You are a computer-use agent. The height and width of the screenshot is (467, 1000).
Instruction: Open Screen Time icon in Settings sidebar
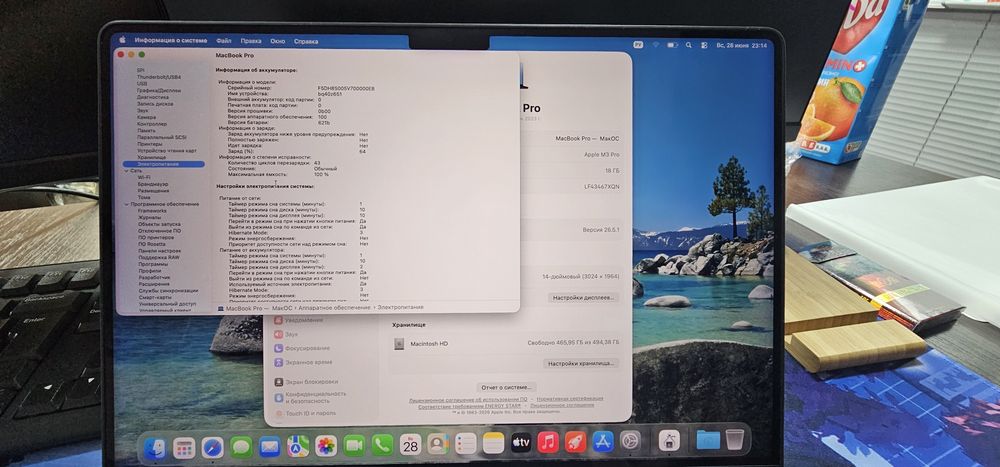pyautogui.click(x=278, y=362)
